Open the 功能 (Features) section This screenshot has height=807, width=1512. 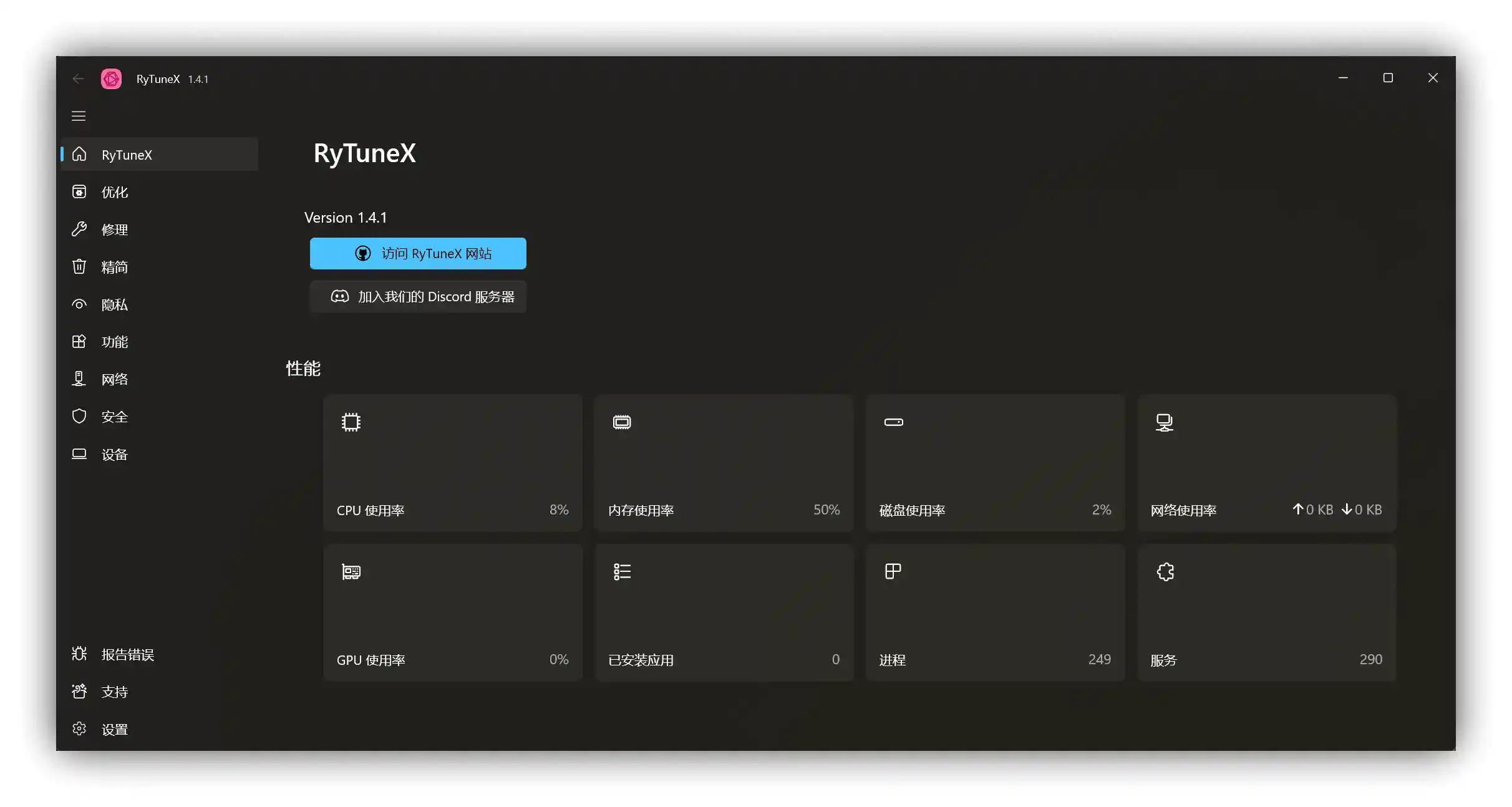click(159, 341)
